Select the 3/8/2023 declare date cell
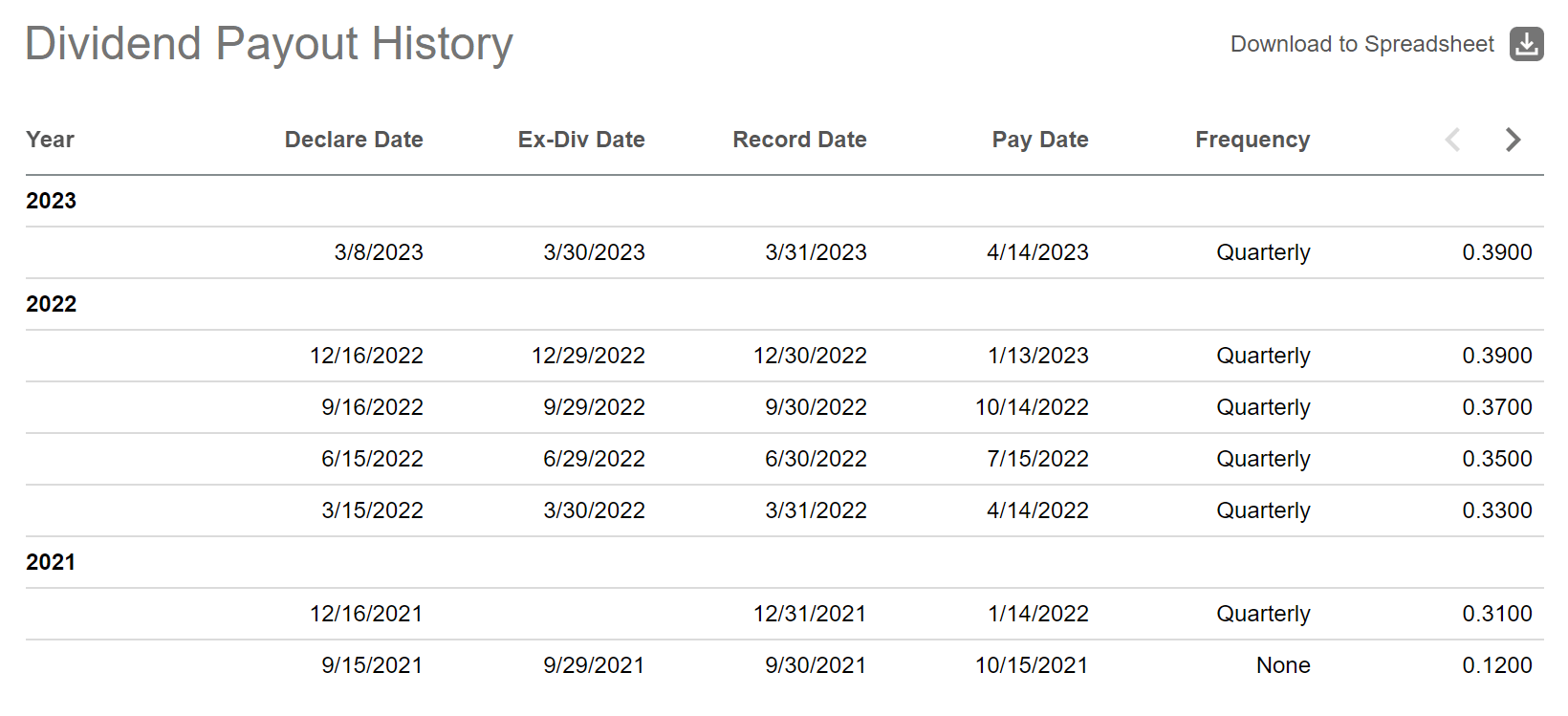This screenshot has width=1568, height=716. click(x=379, y=252)
